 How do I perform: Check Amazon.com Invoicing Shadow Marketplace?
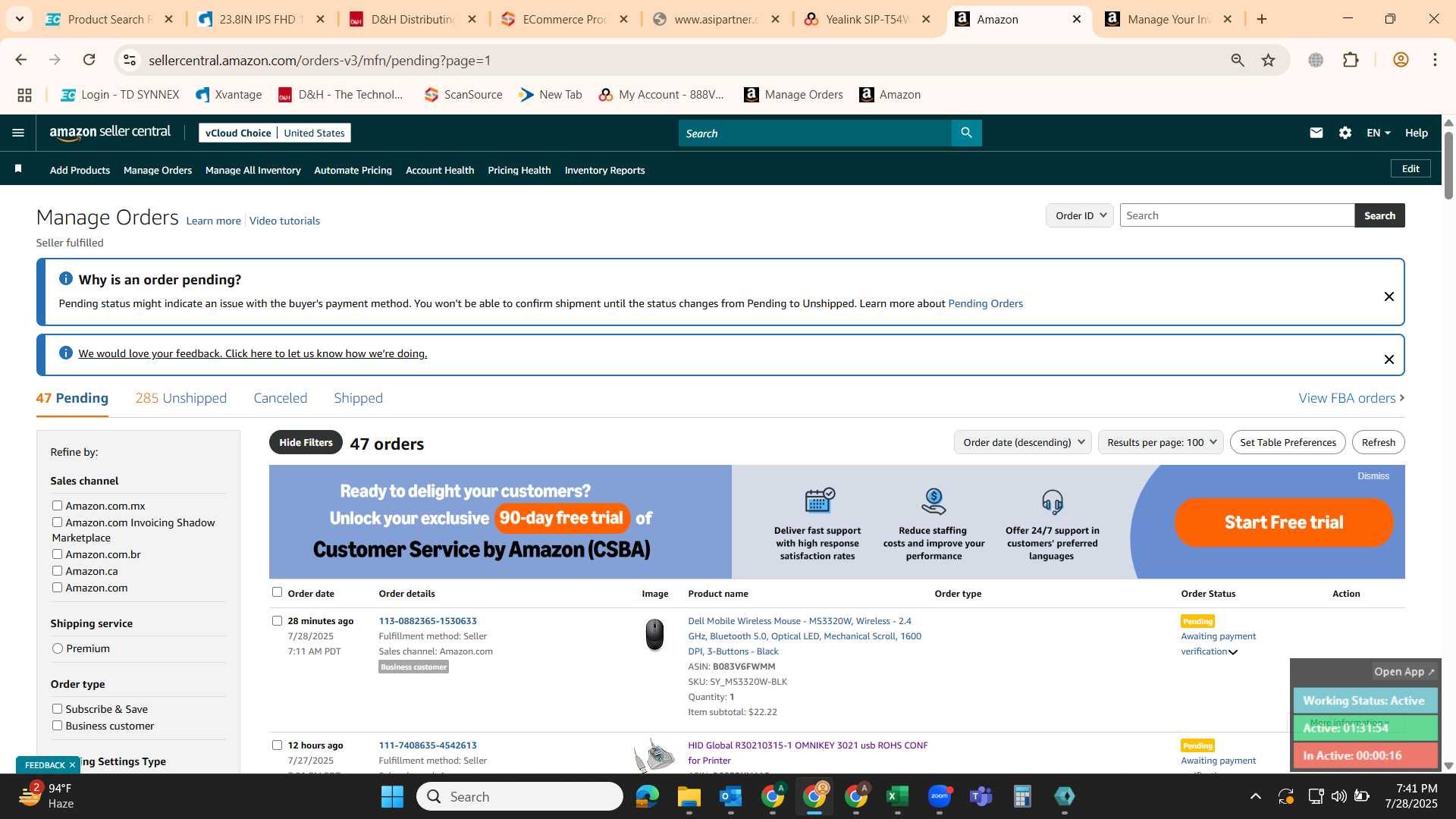click(x=57, y=522)
